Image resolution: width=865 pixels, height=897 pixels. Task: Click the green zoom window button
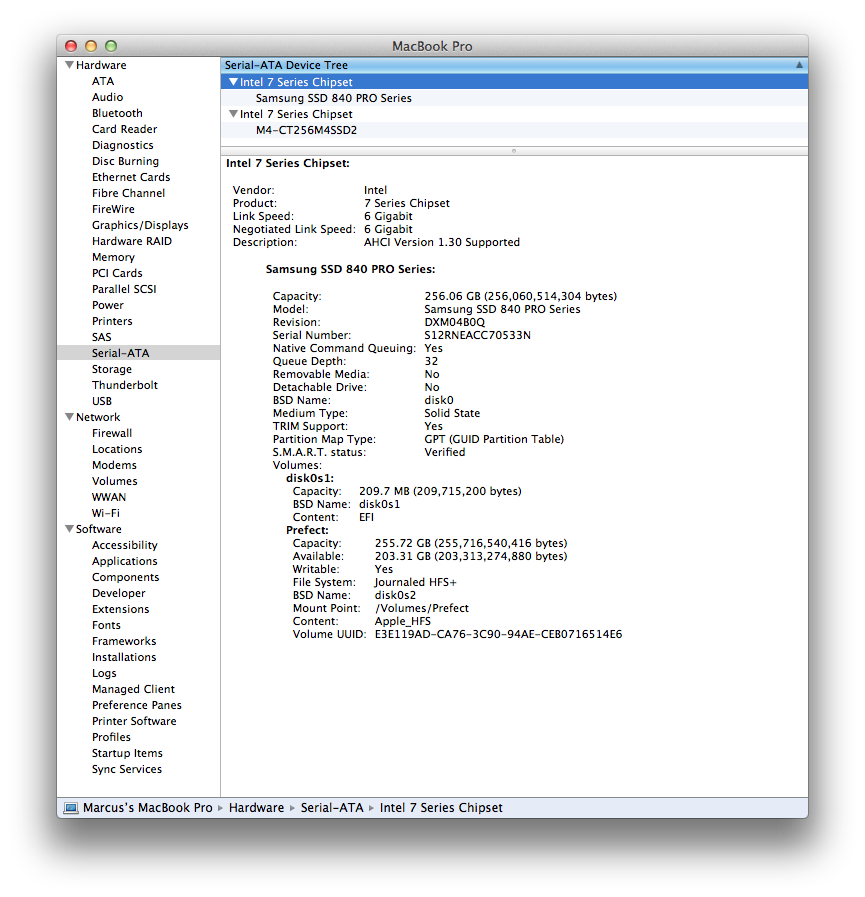(111, 46)
